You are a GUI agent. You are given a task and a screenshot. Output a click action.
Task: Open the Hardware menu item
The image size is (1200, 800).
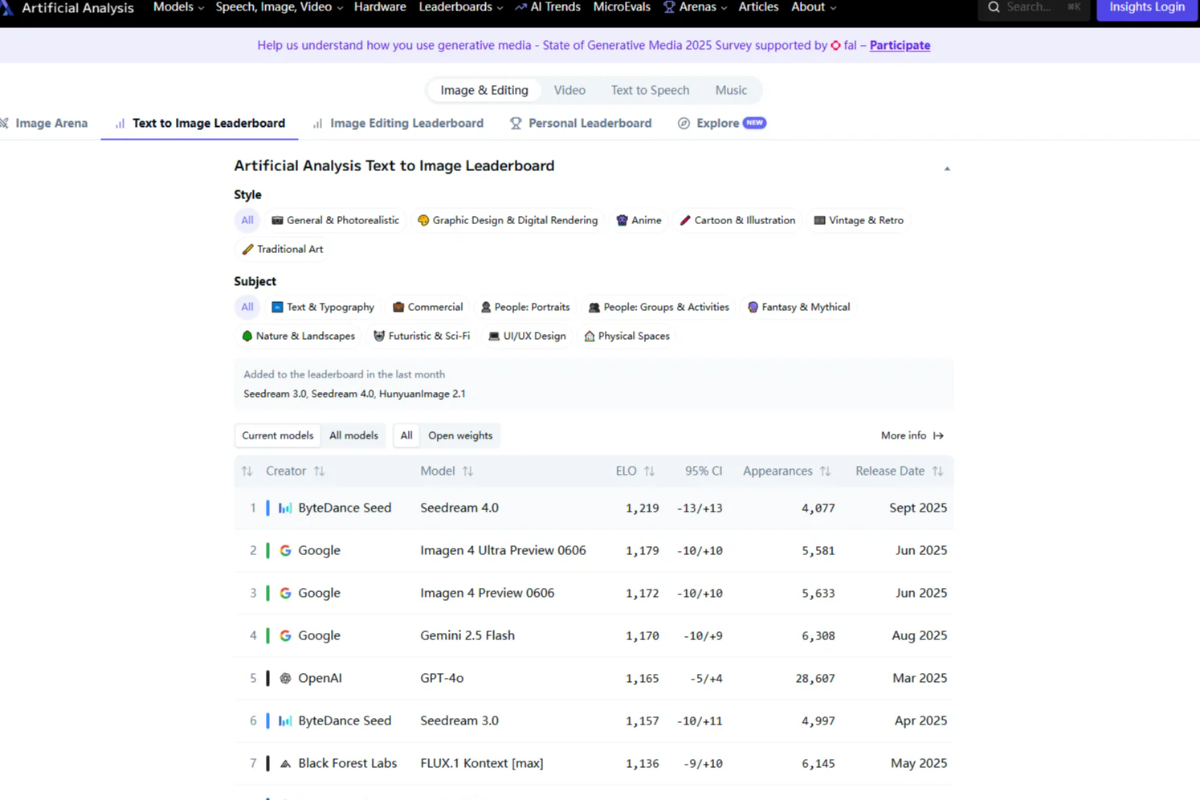[x=380, y=7]
